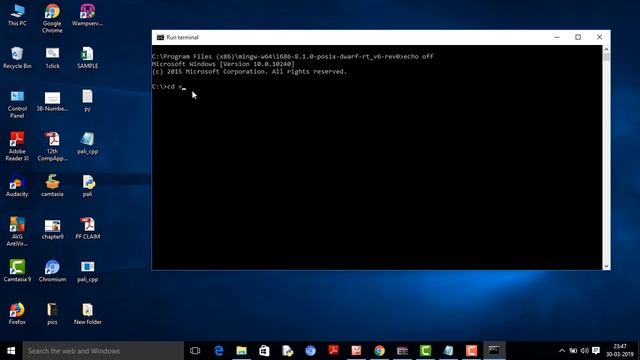This screenshot has height=360, width=640.
Task: Select the PF CLAIM PDF icon
Action: 87,229
